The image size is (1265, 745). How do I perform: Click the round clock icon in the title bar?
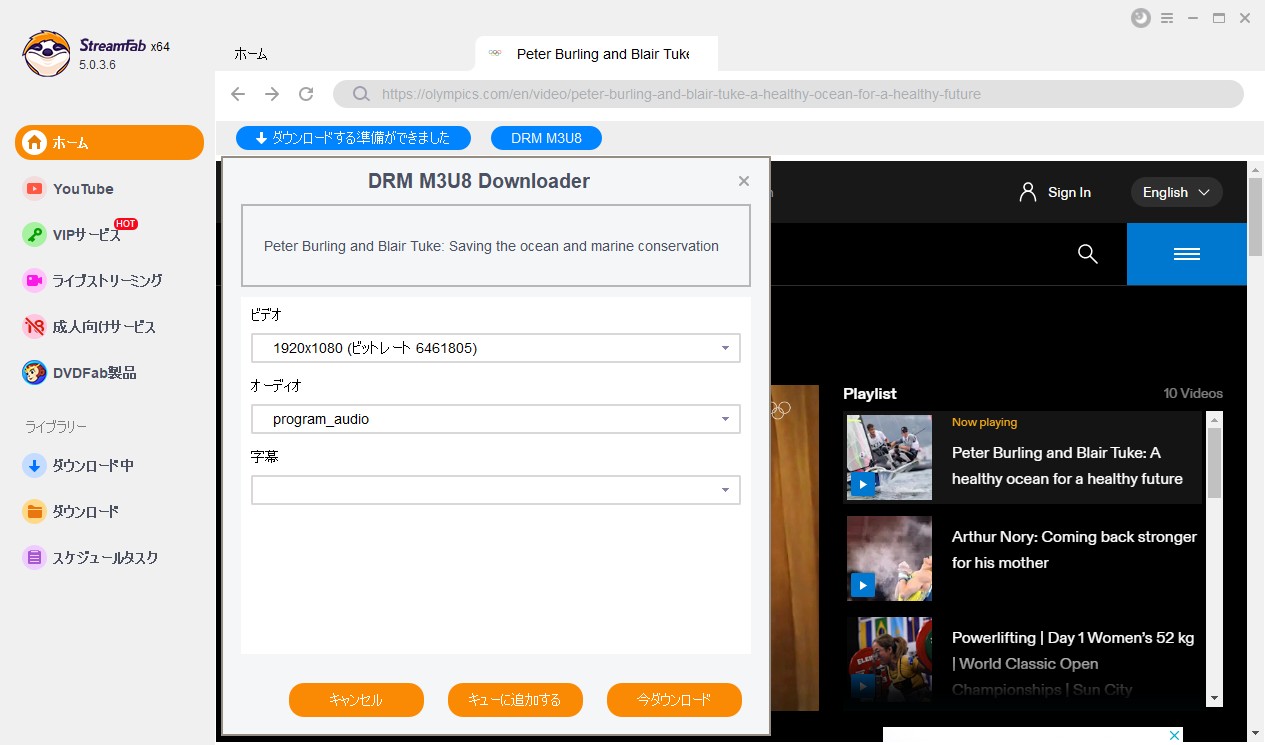point(1141,18)
